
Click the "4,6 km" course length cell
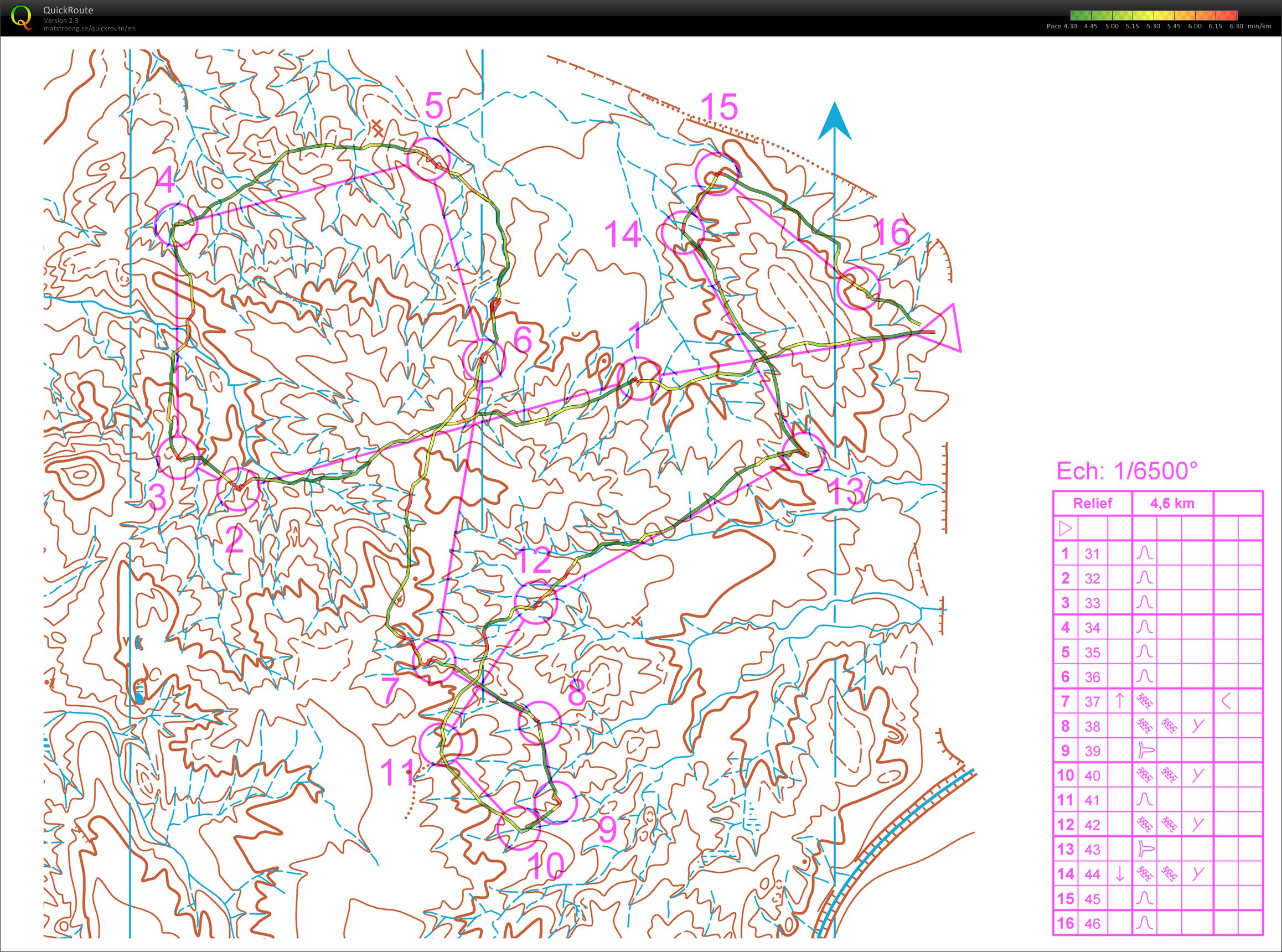[x=1172, y=503]
